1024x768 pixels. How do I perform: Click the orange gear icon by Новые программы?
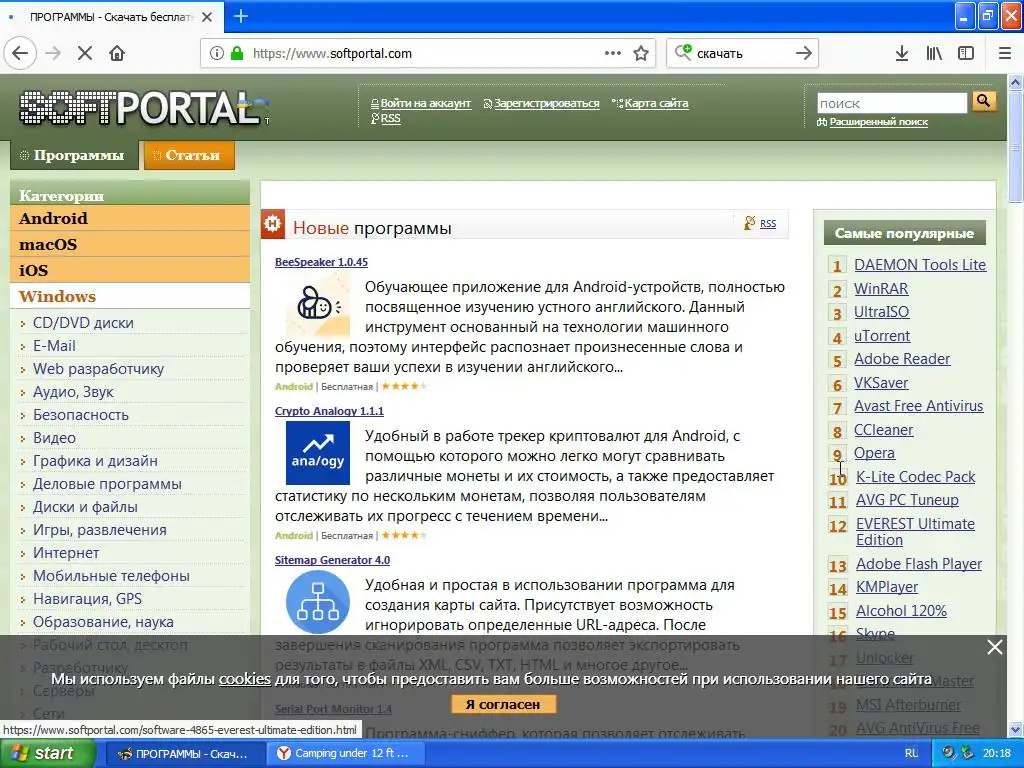tap(273, 224)
